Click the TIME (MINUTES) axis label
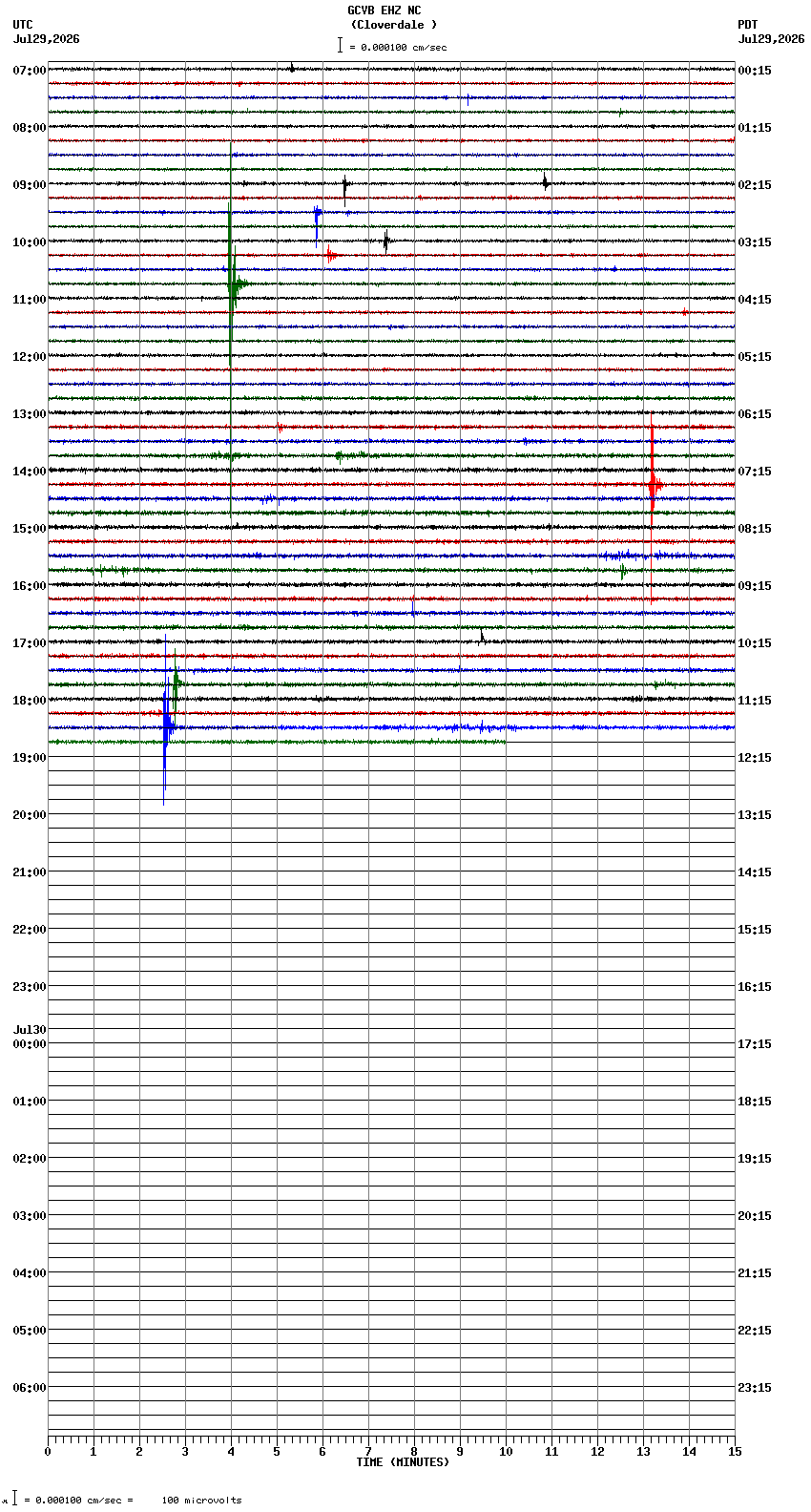 pos(403,1462)
